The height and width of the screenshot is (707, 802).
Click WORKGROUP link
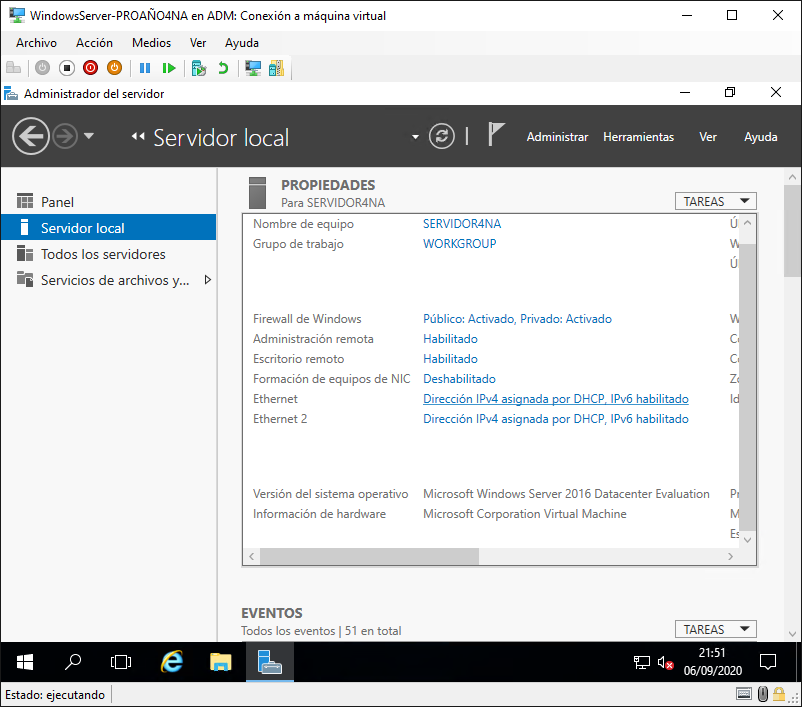click(x=459, y=244)
